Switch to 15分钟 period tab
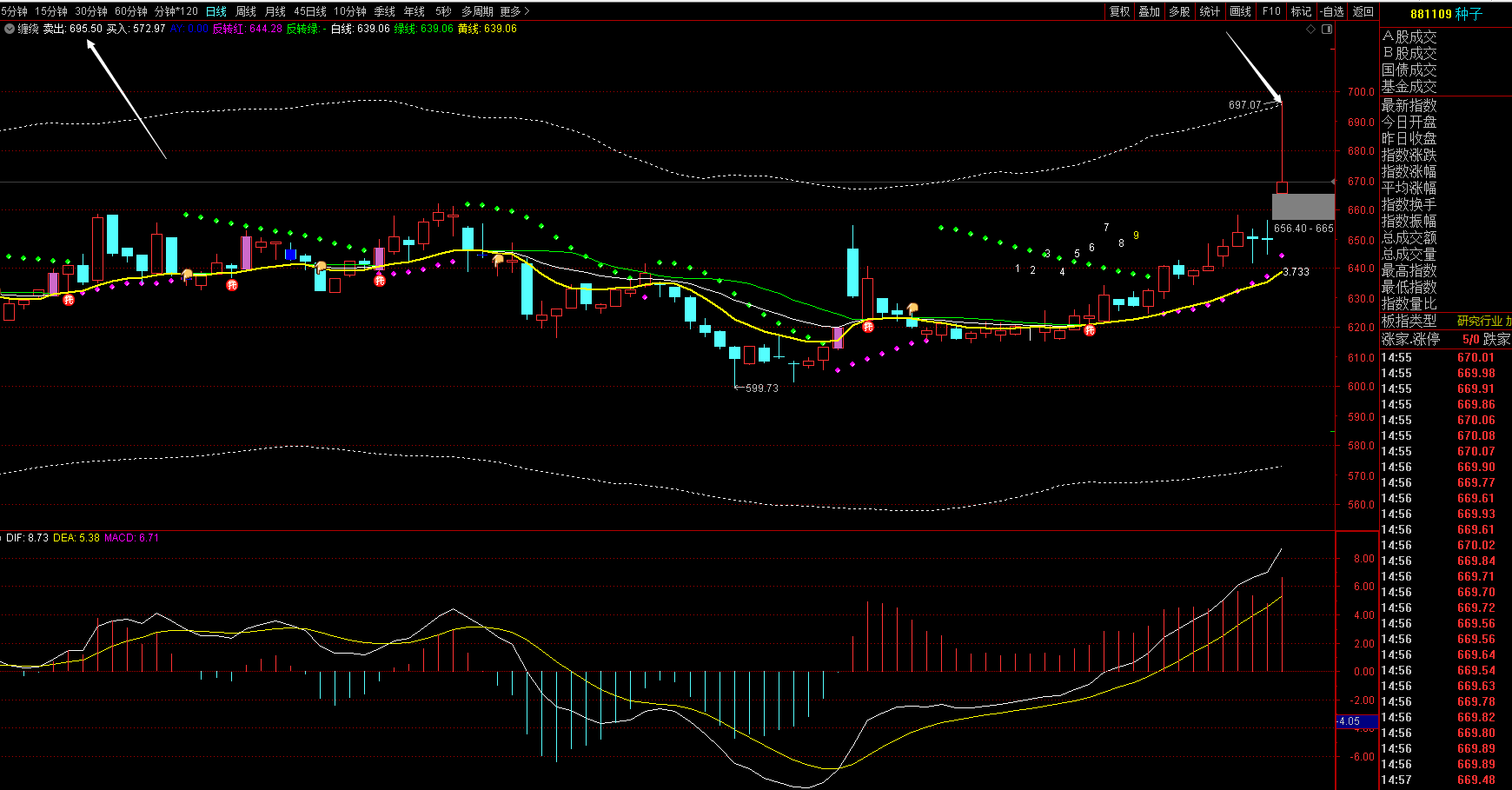 coord(50,11)
